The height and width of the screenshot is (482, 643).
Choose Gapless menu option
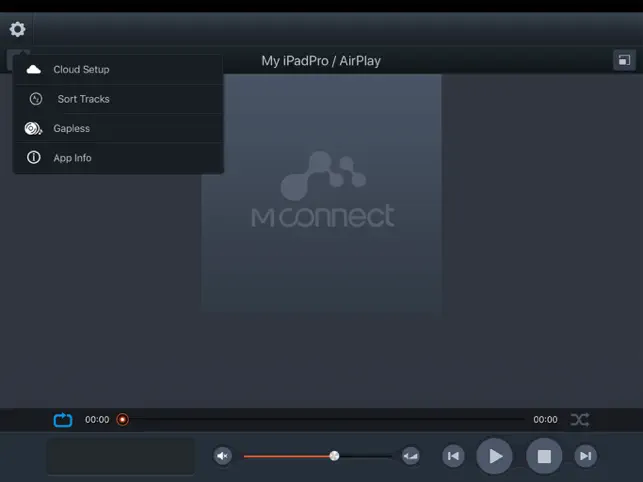coord(119,128)
